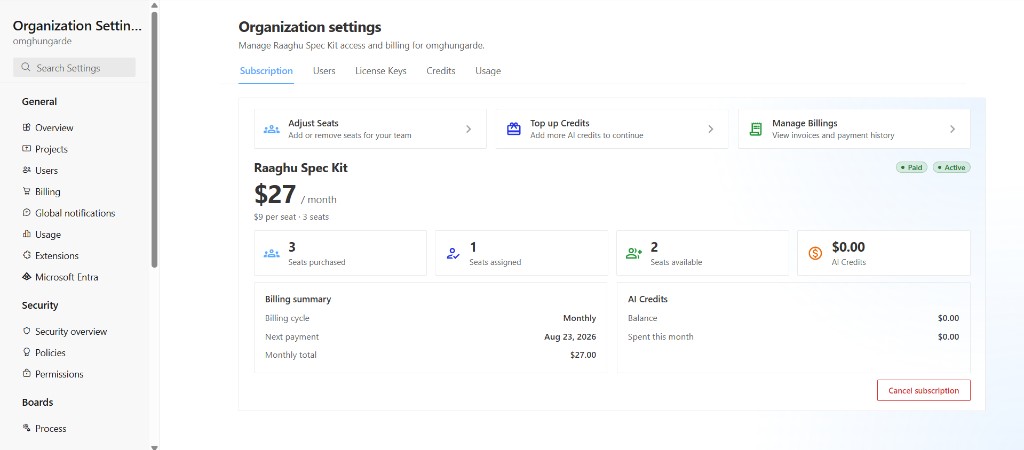Click the Policies lightbulb icon

26,352
